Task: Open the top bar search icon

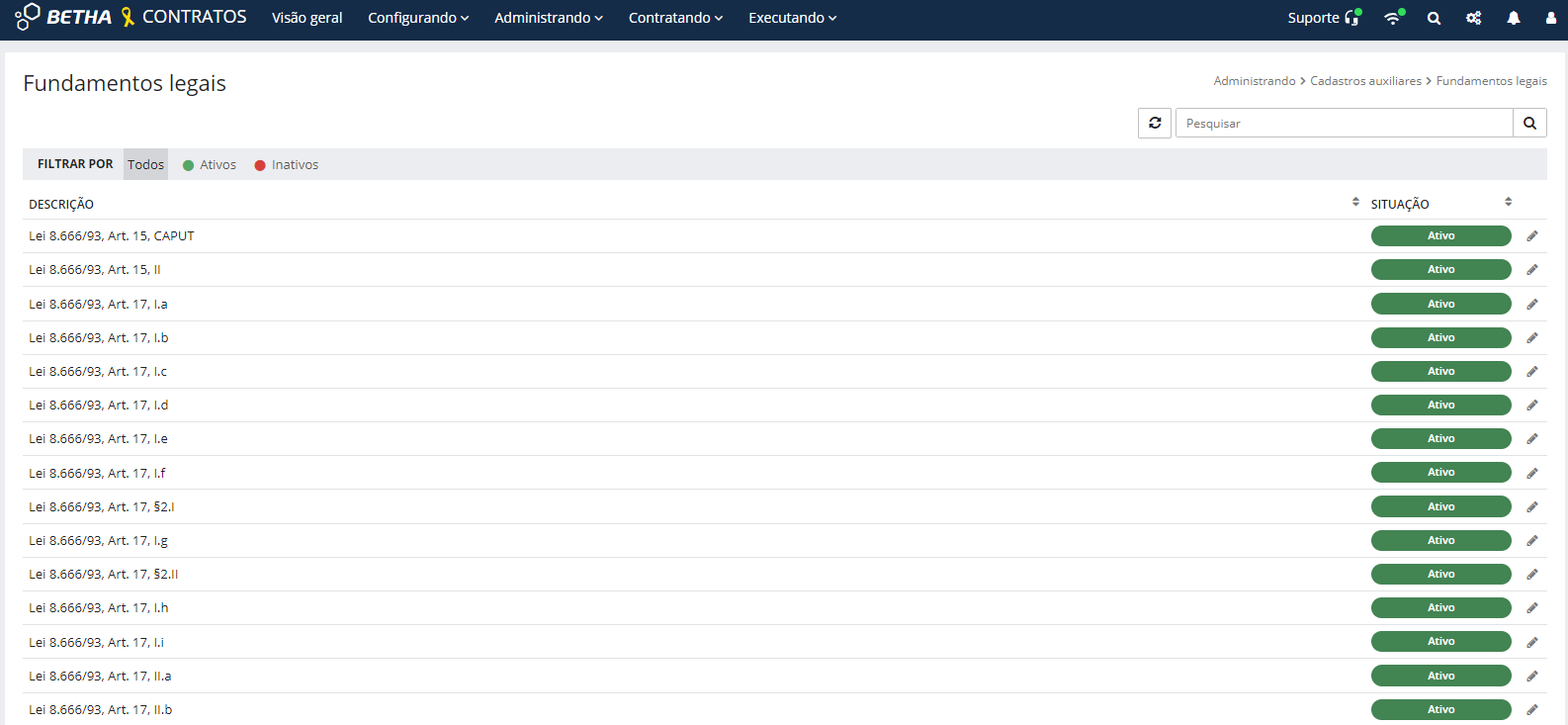Action: (x=1434, y=18)
